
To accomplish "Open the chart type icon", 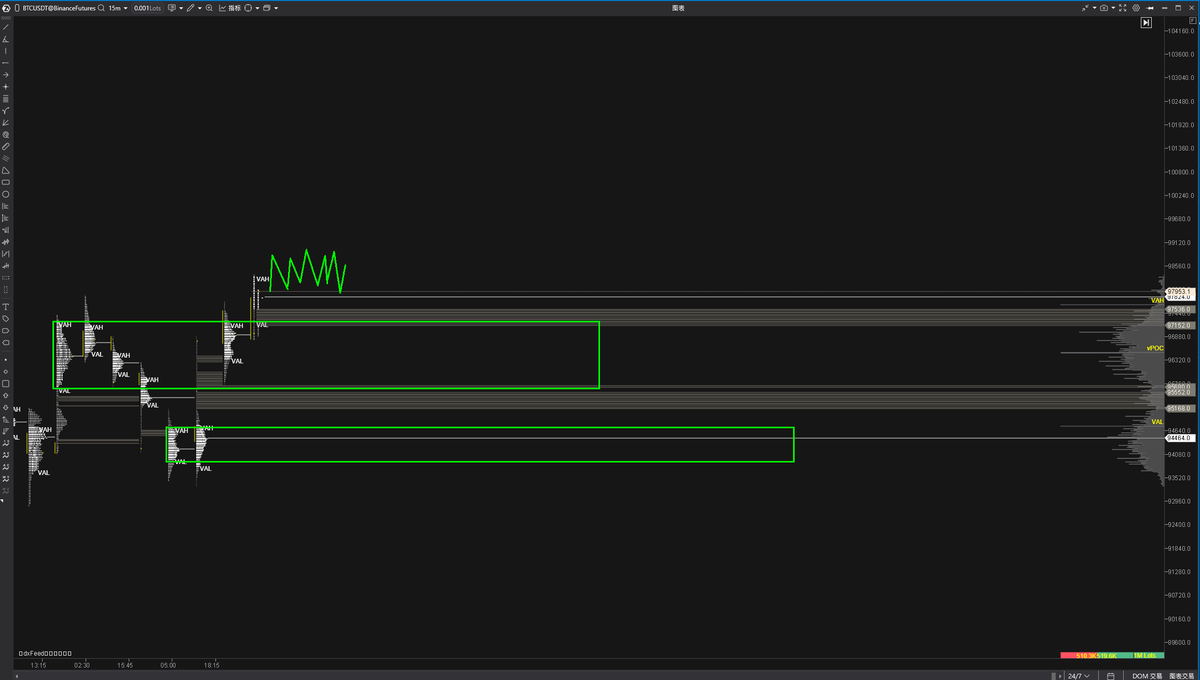I will (x=172, y=8).
